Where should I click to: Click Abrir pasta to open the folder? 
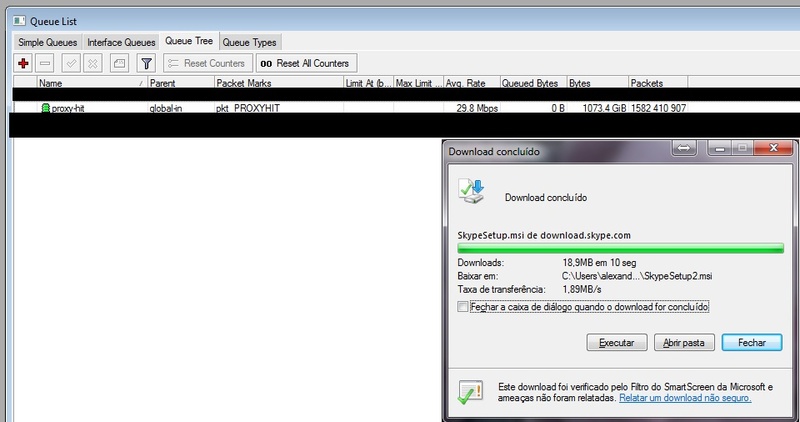pyautogui.click(x=684, y=342)
